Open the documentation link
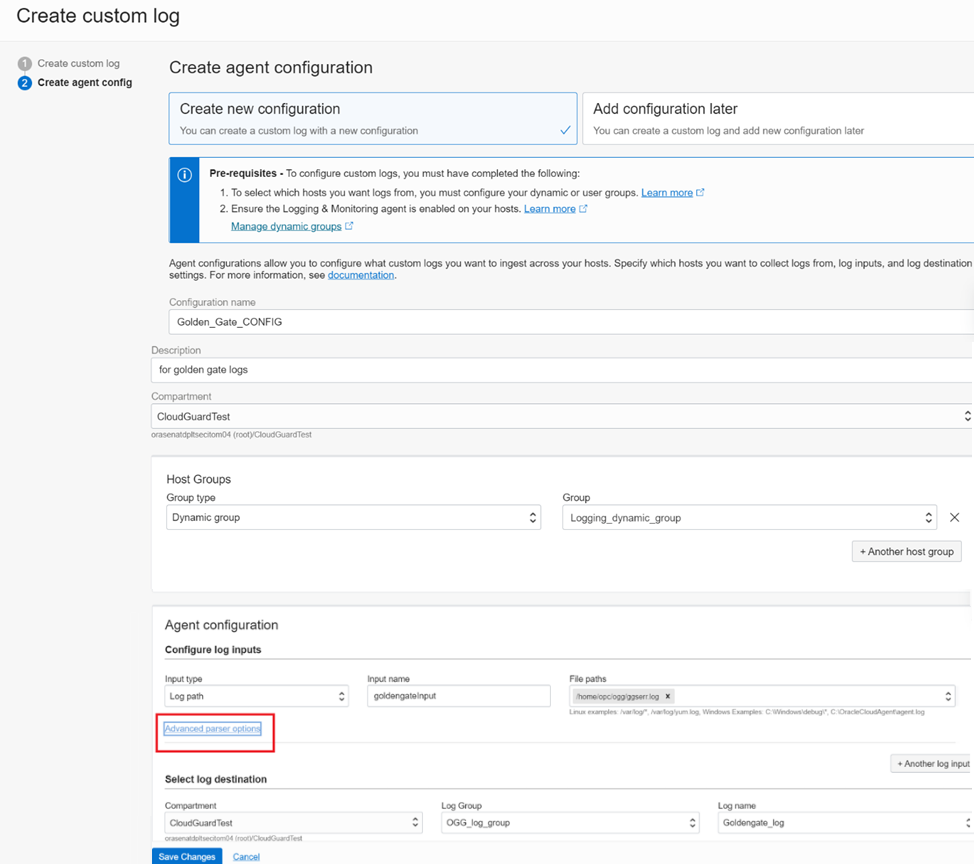The image size is (974, 864). pyautogui.click(x=360, y=275)
